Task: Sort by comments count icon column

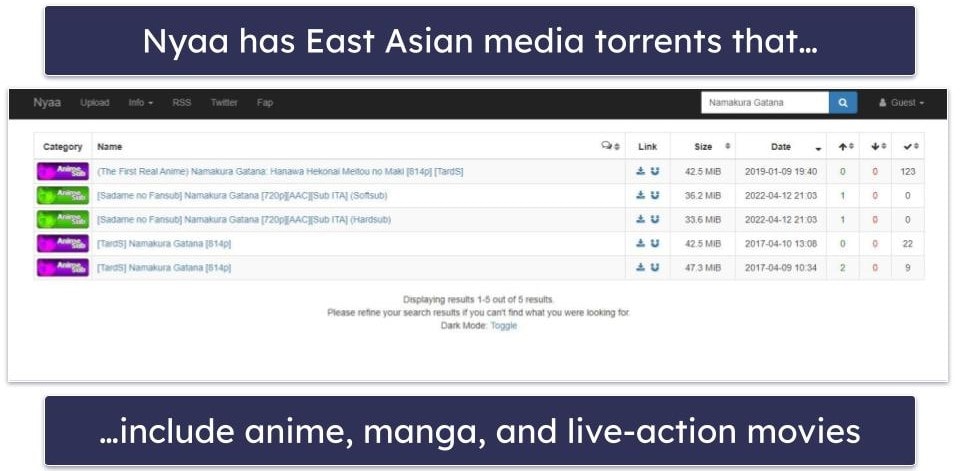Action: tap(610, 146)
